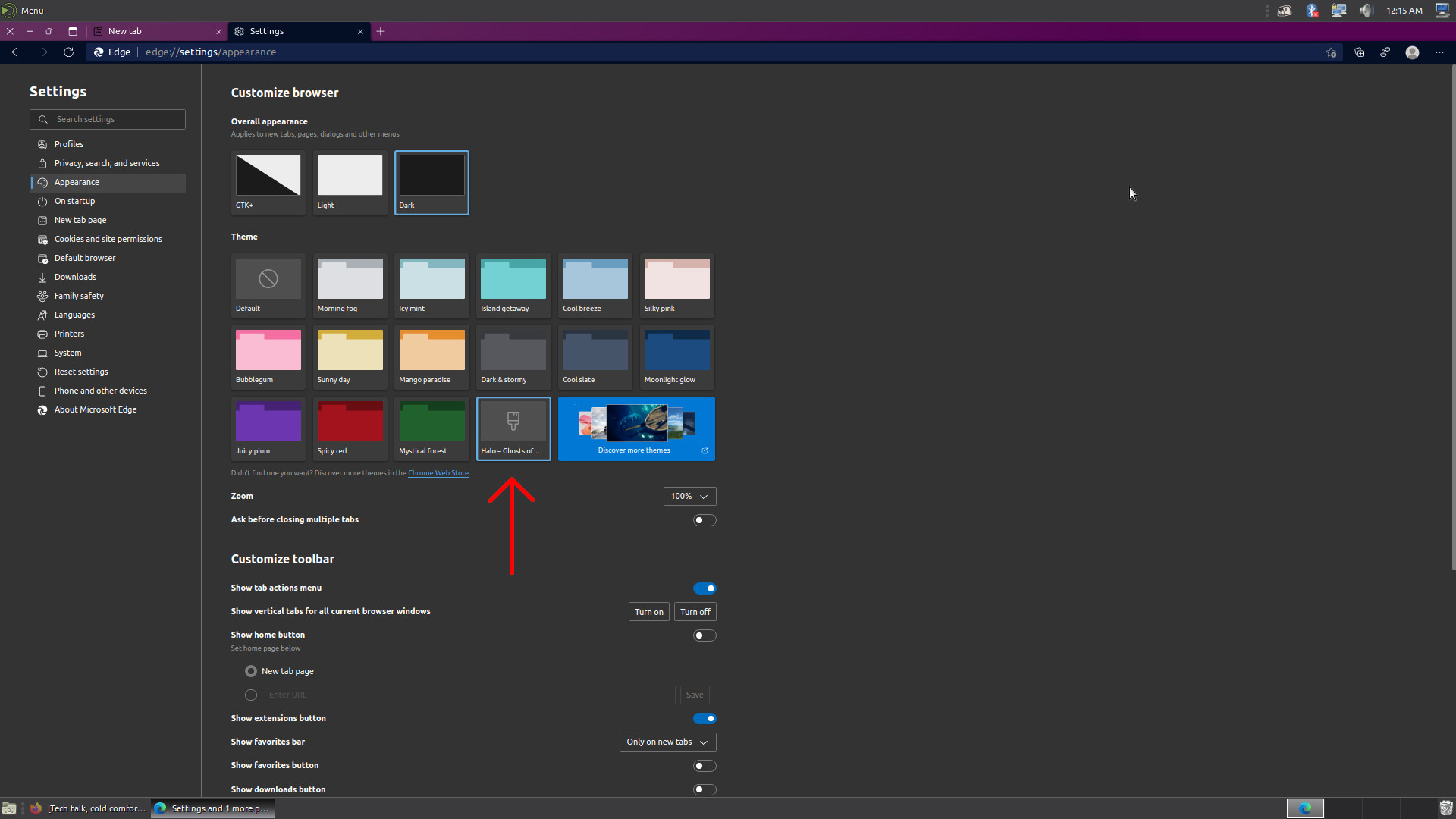
Task: Choose the GTK+ overall appearance
Action: click(268, 183)
